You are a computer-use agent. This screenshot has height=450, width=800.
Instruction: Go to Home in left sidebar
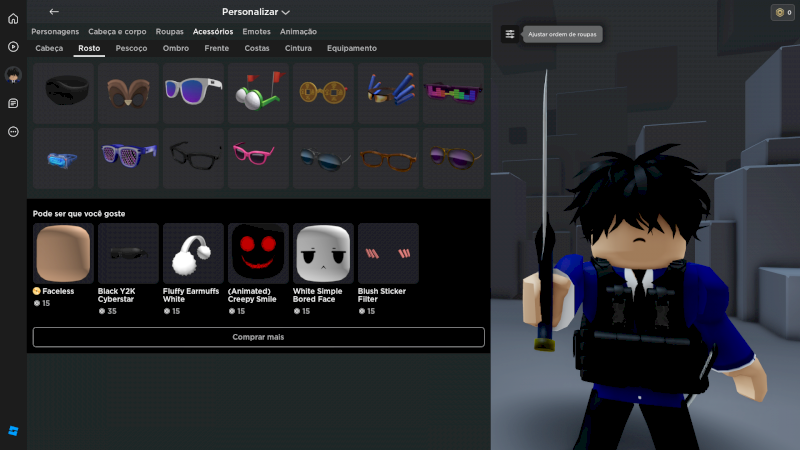pyautogui.click(x=13, y=19)
